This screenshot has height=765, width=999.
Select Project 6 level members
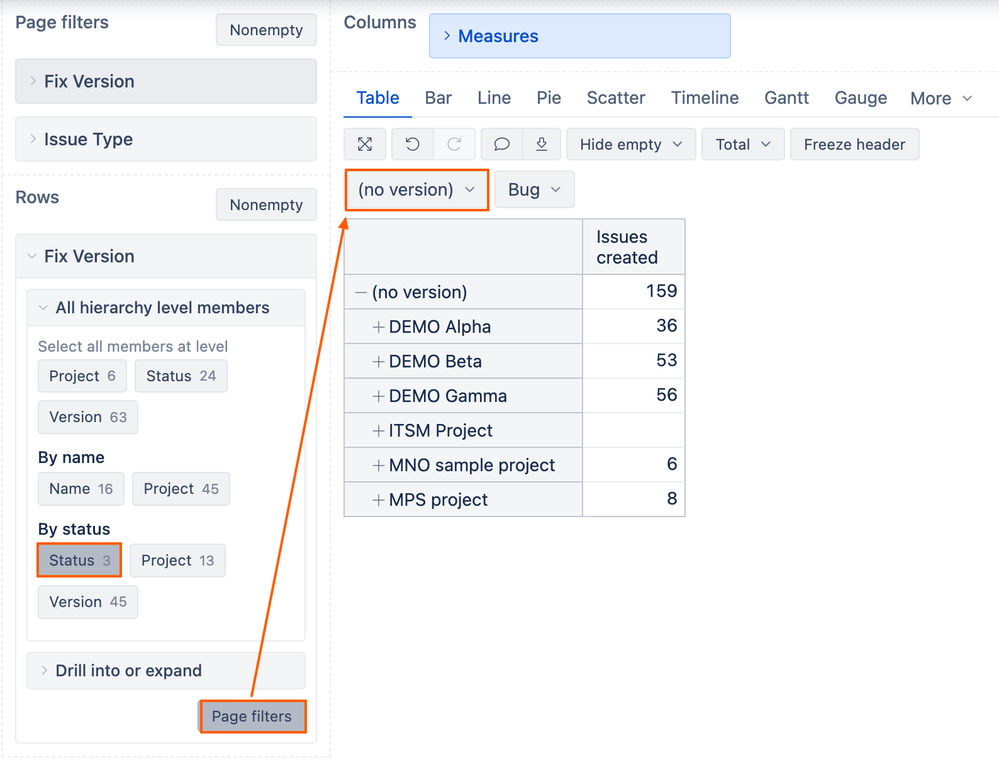pos(82,376)
